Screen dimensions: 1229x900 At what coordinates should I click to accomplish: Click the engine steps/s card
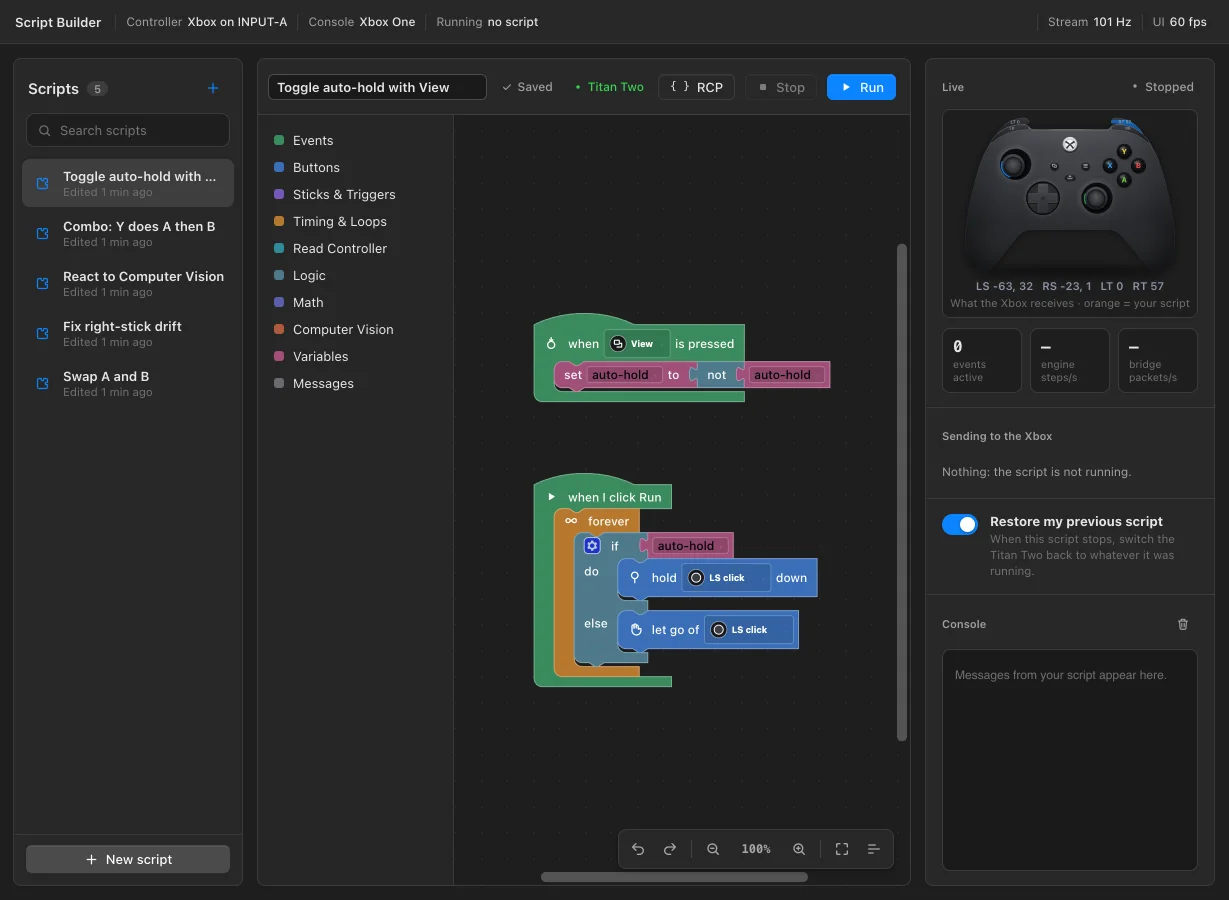[x=1070, y=360]
